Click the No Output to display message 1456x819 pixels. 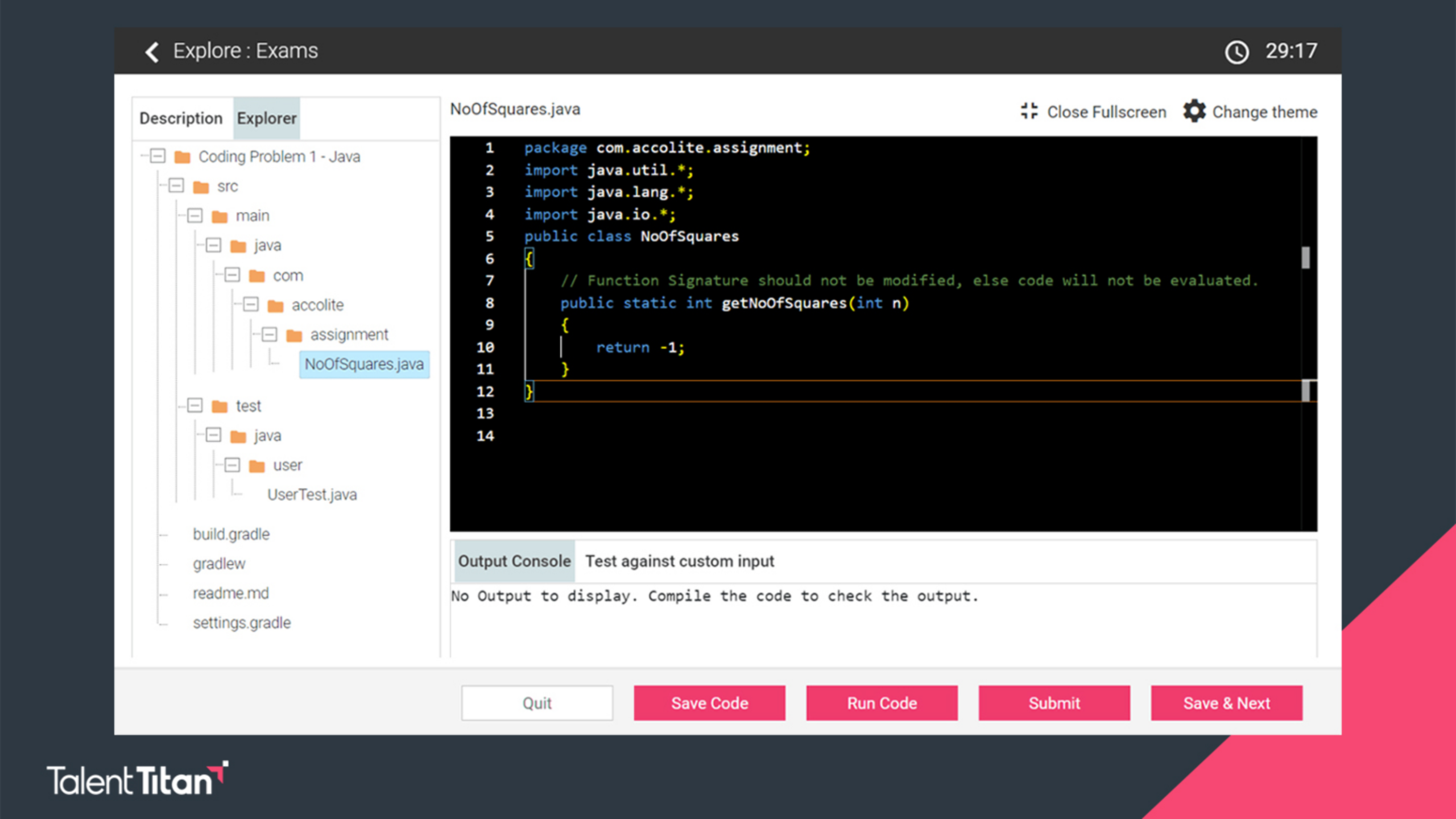[714, 596]
